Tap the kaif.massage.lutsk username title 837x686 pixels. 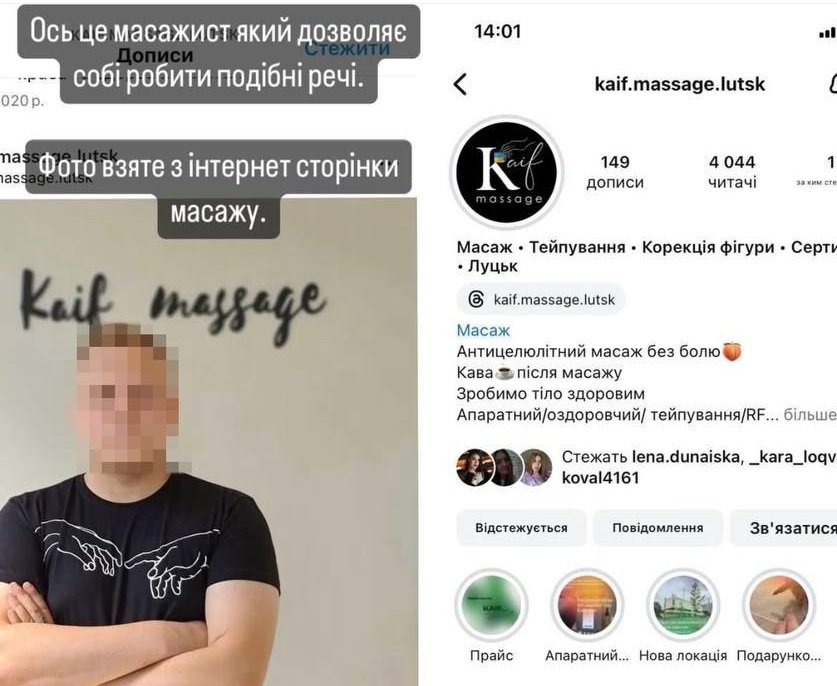680,84
